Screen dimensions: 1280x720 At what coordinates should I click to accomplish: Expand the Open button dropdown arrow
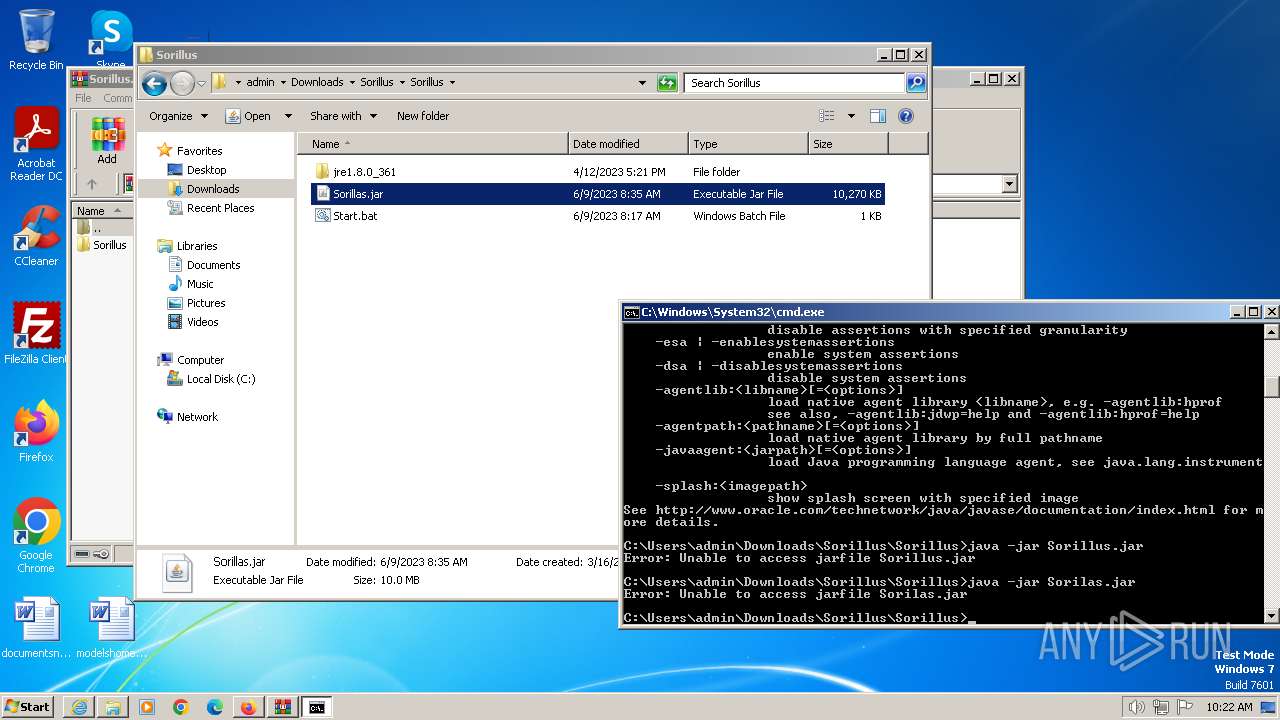click(288, 116)
